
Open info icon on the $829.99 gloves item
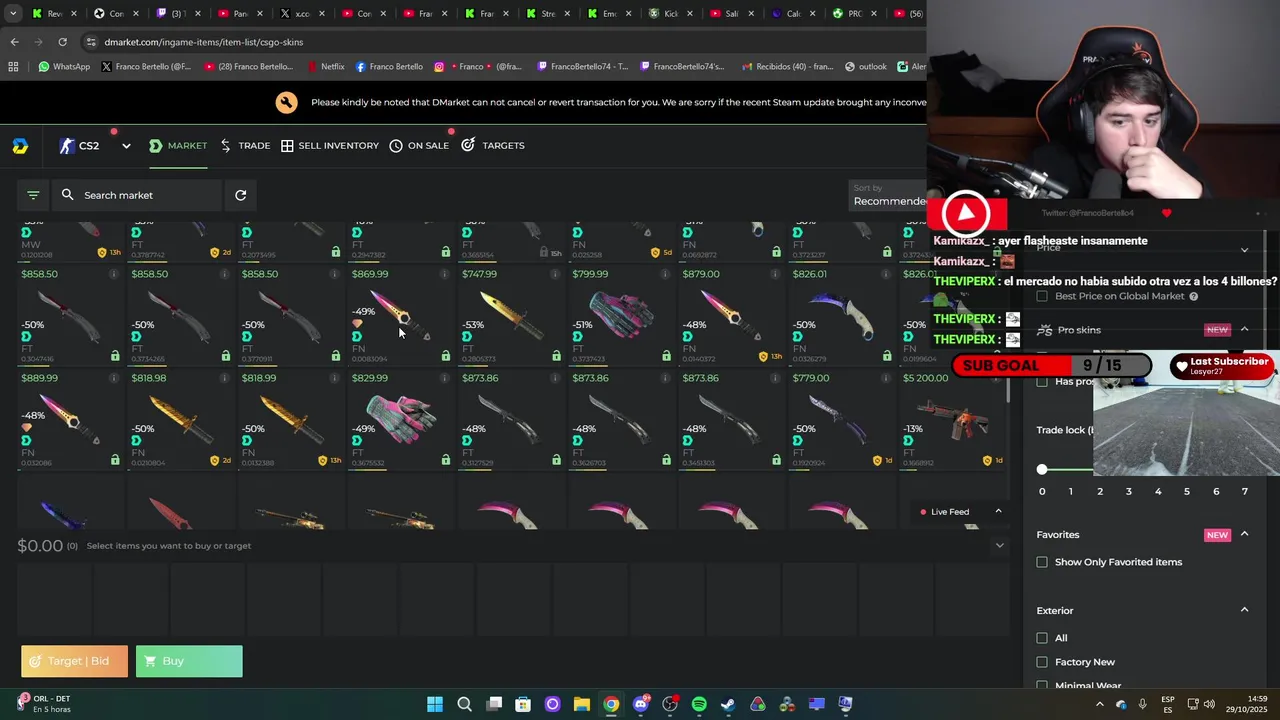[x=444, y=378]
